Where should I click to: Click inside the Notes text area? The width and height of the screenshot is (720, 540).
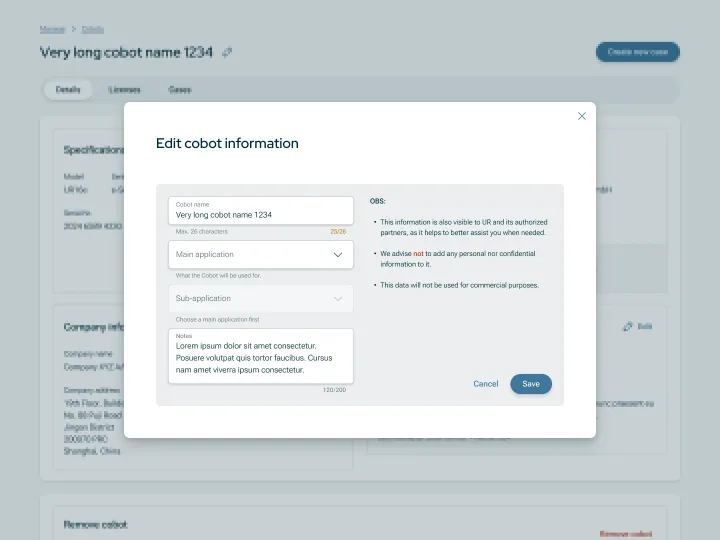(x=260, y=358)
